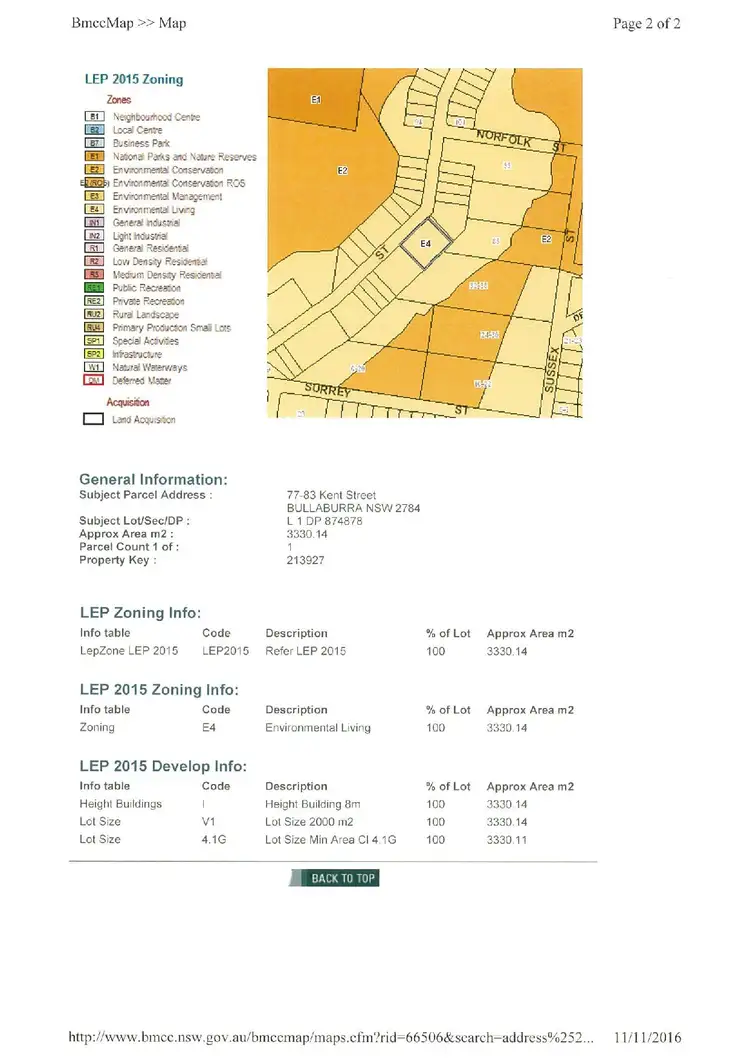Select the E4 Environmental Living legend swatch
The width and height of the screenshot is (750, 1060).
pyautogui.click(x=94, y=210)
